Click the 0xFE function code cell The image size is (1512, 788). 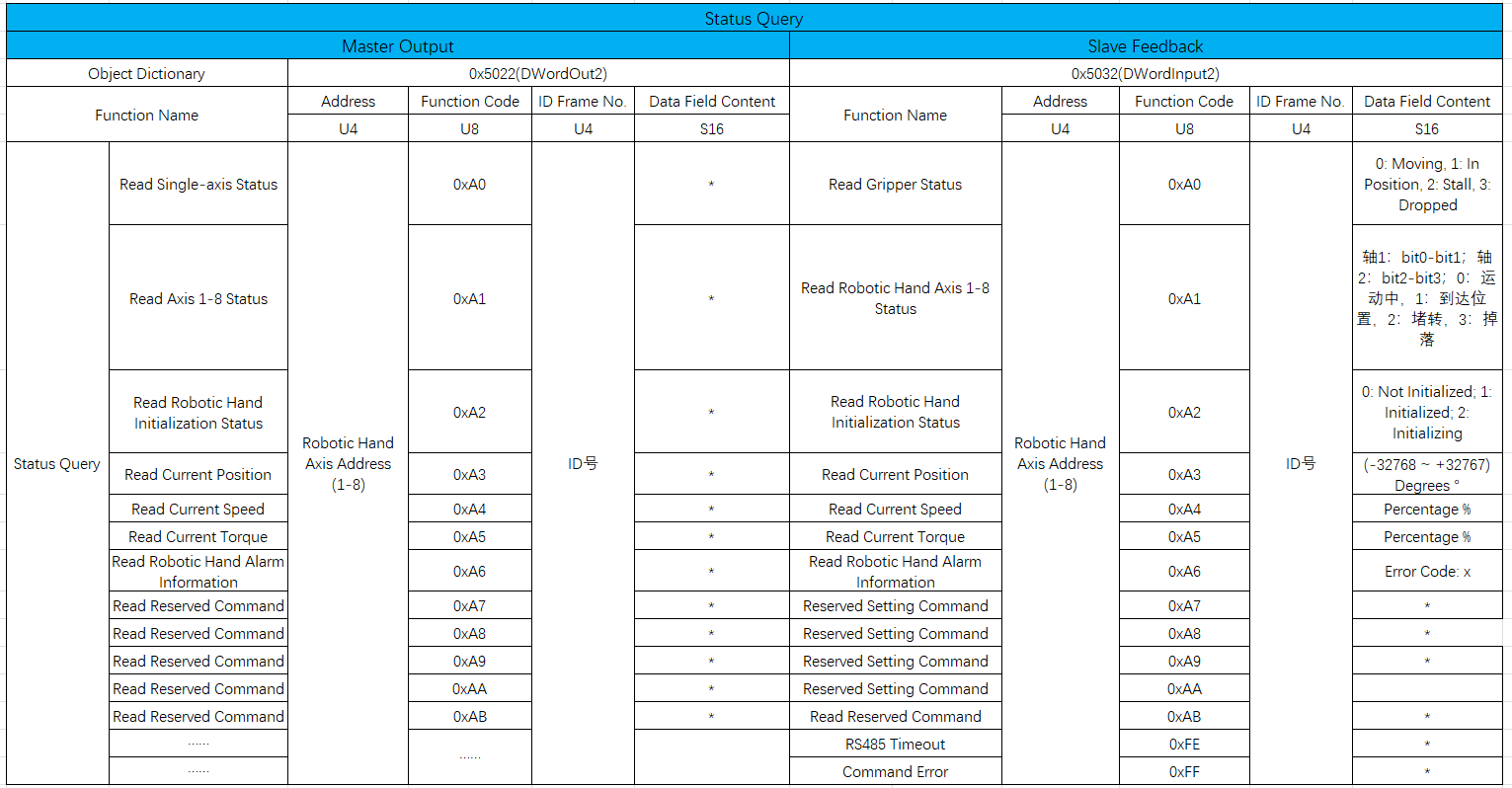[1184, 744]
